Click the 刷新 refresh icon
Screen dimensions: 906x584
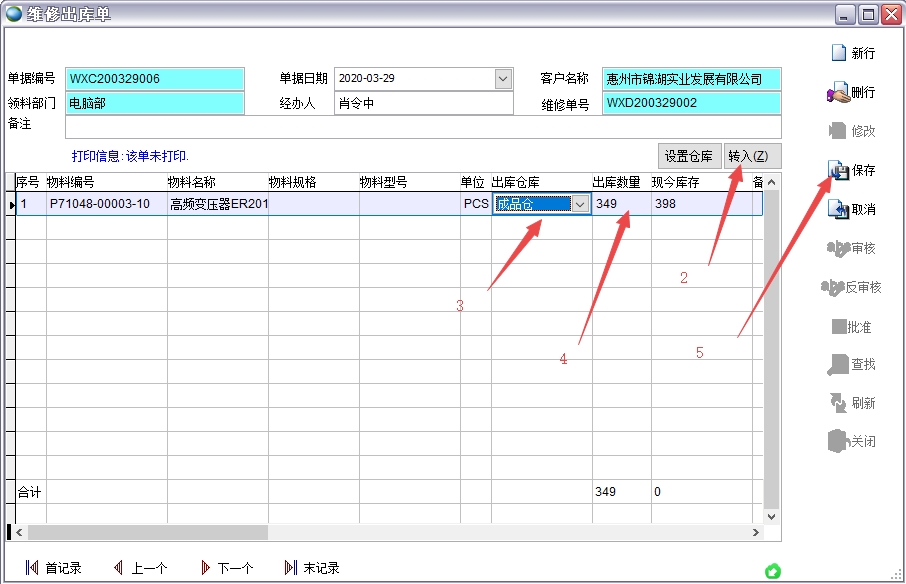849,404
